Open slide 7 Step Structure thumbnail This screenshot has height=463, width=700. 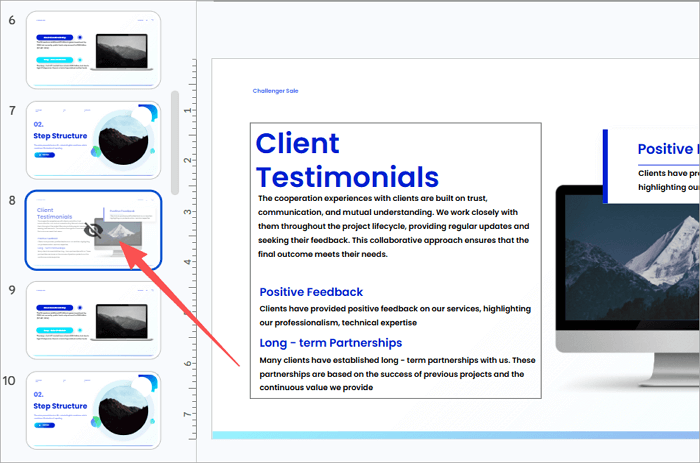tap(93, 140)
